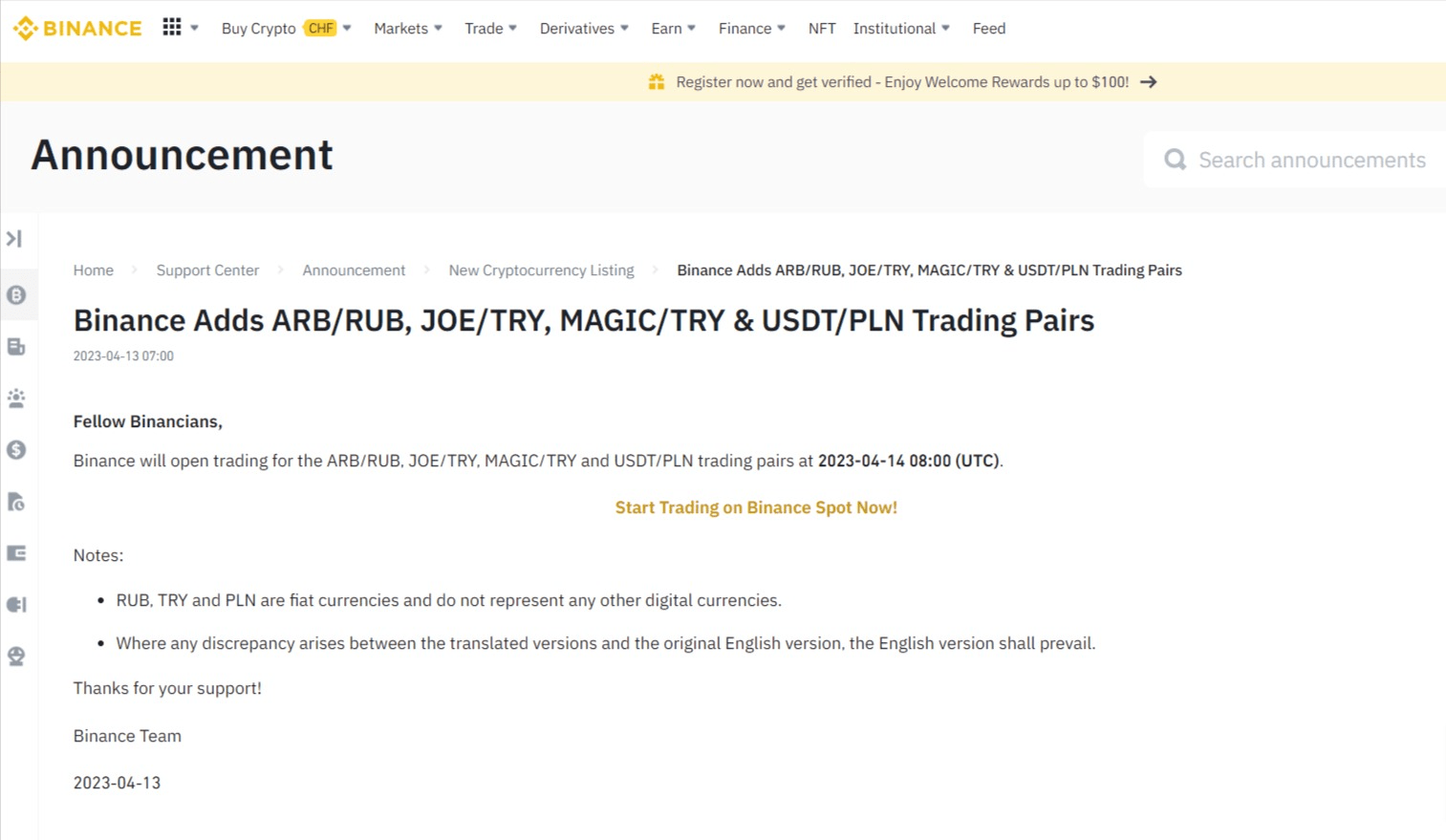Open the people group icon in sidebar
This screenshot has width=1446, height=840.
pyautogui.click(x=16, y=398)
